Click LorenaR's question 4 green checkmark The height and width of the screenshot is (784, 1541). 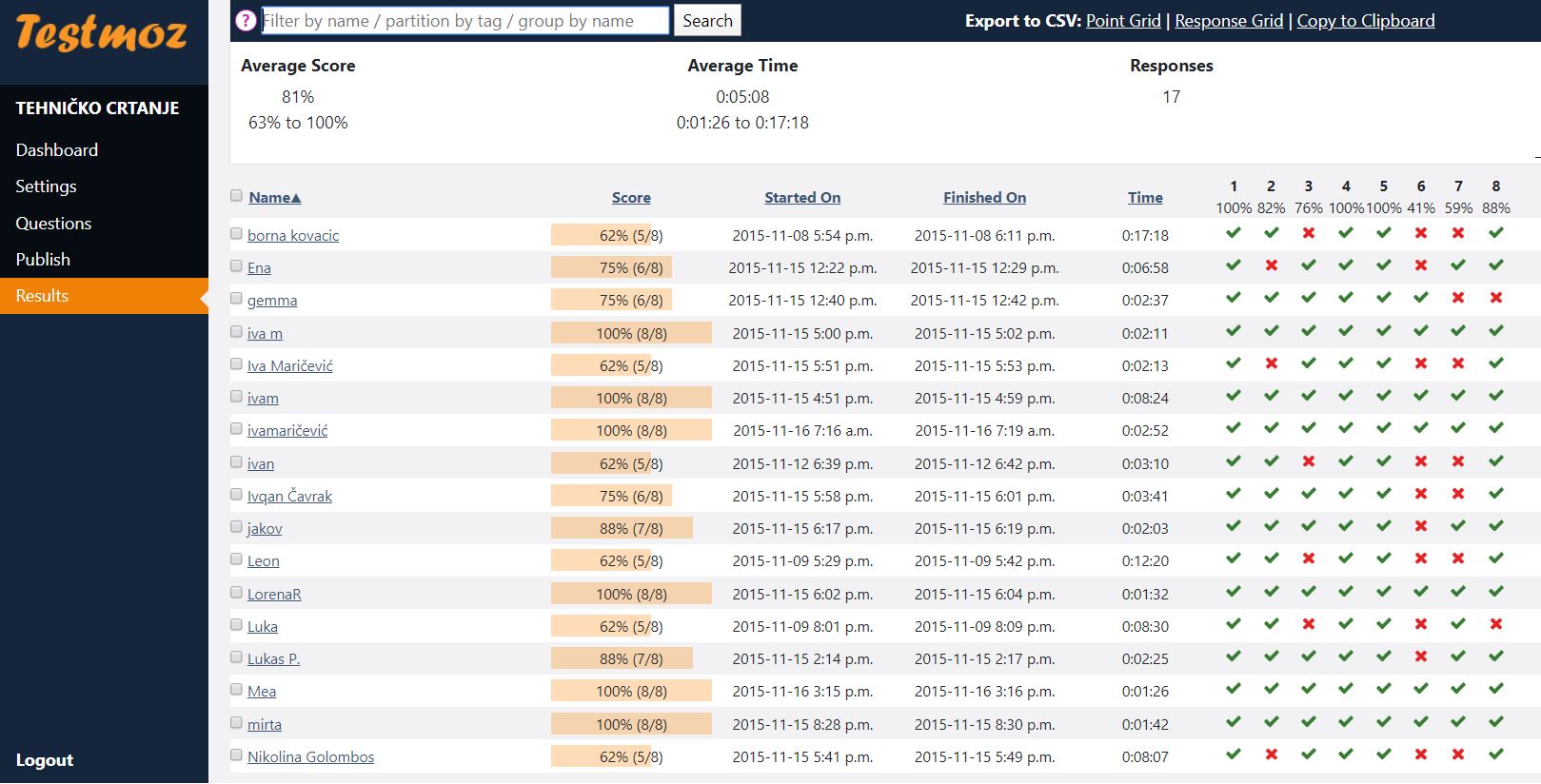(x=1346, y=592)
